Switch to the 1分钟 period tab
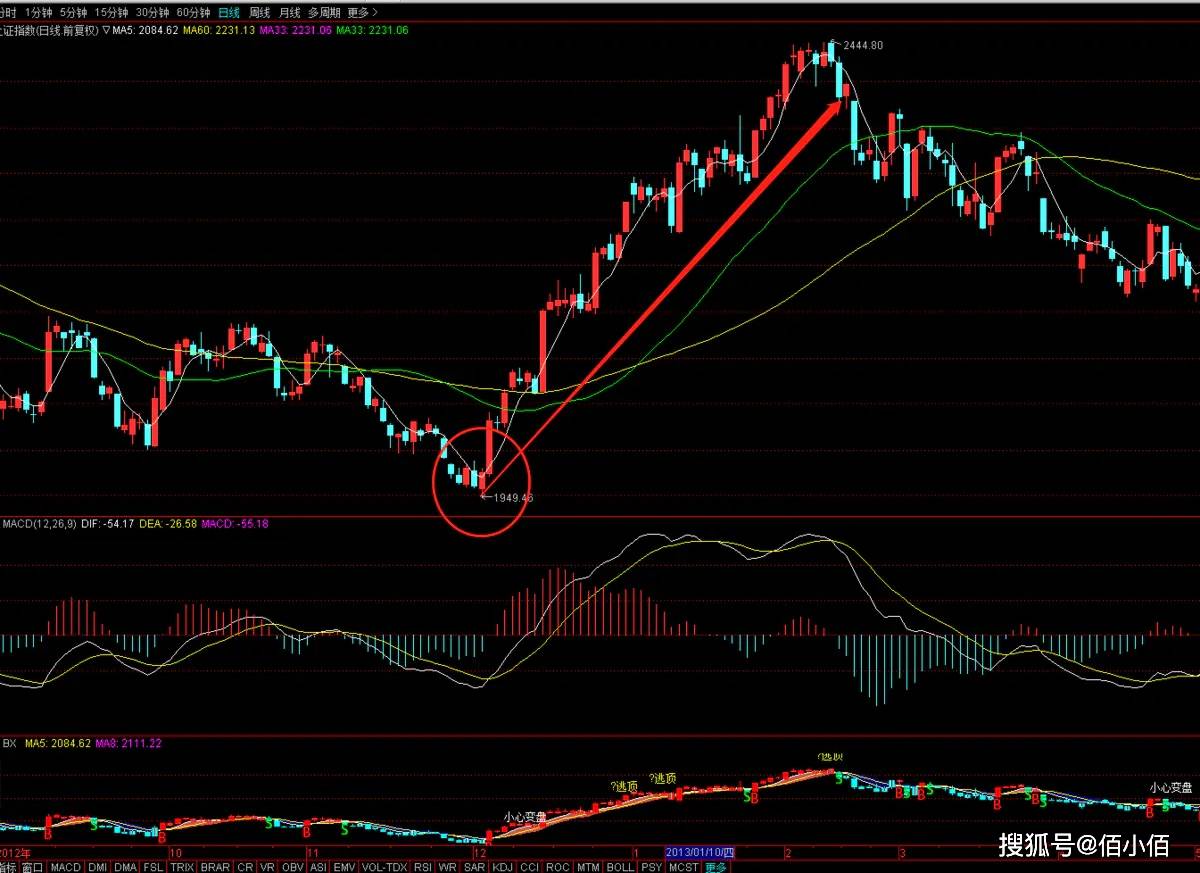Viewport: 1200px width, 873px height. tap(38, 13)
